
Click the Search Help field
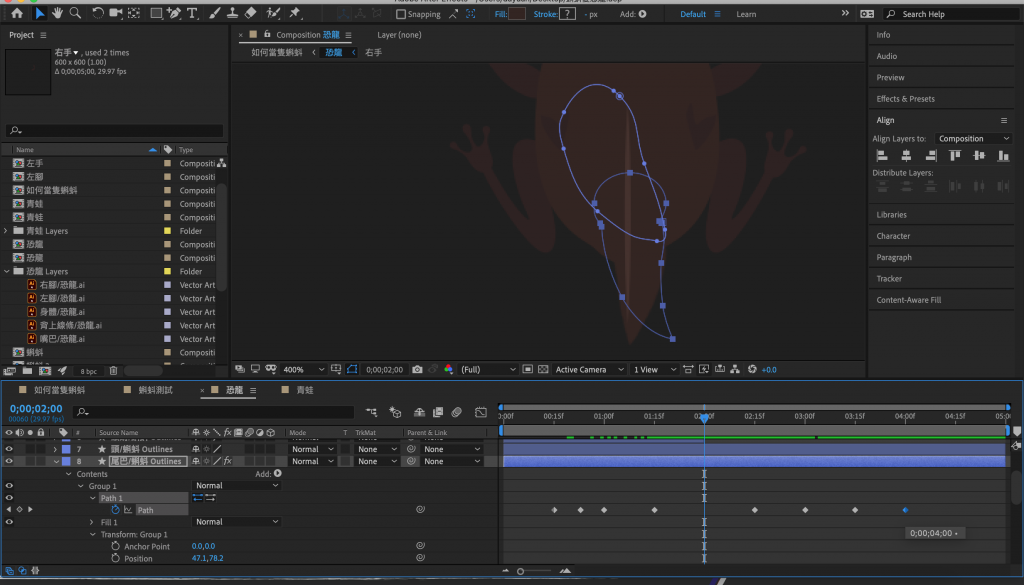coord(952,14)
